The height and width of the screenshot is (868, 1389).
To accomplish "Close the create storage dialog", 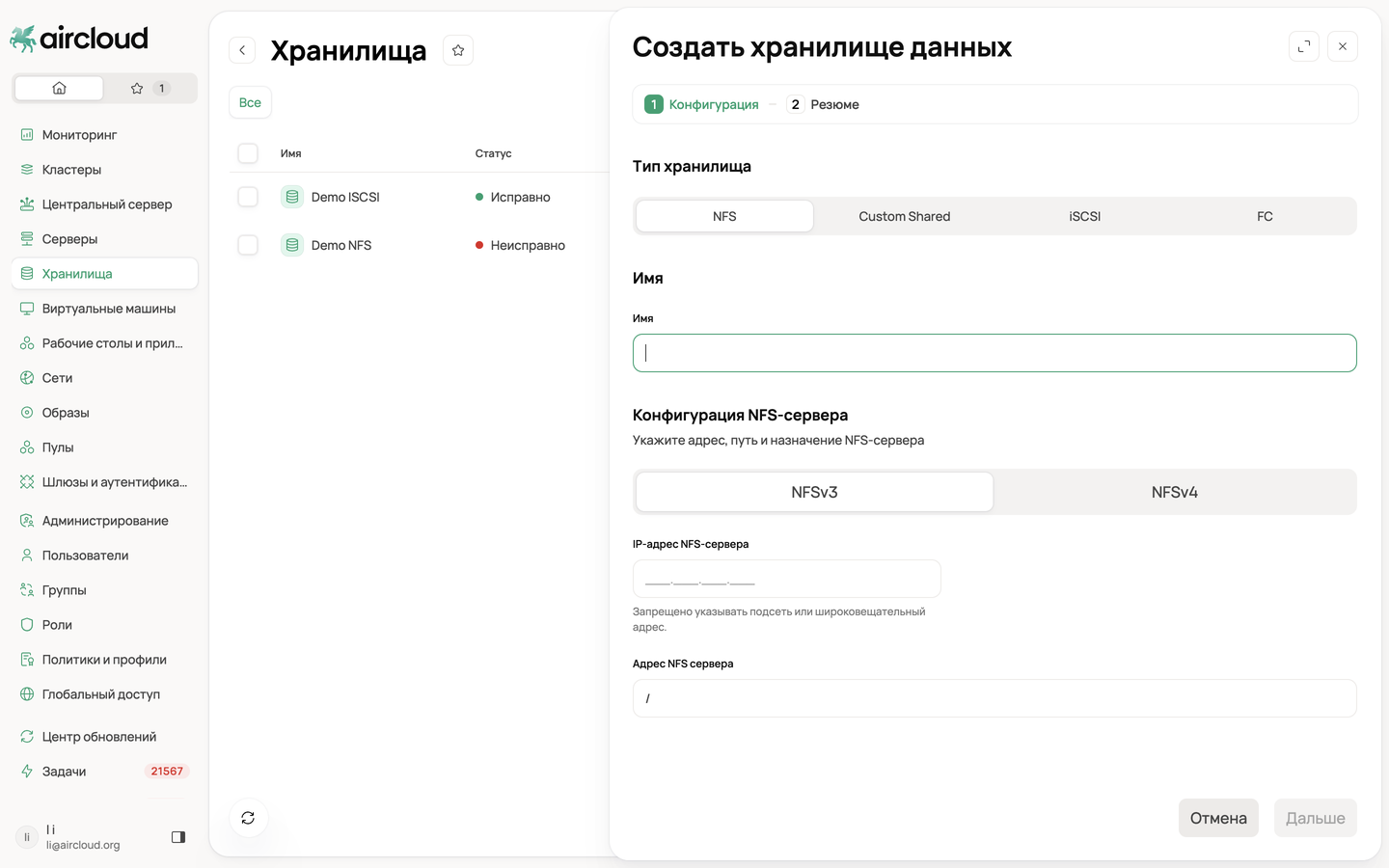I will [x=1343, y=46].
